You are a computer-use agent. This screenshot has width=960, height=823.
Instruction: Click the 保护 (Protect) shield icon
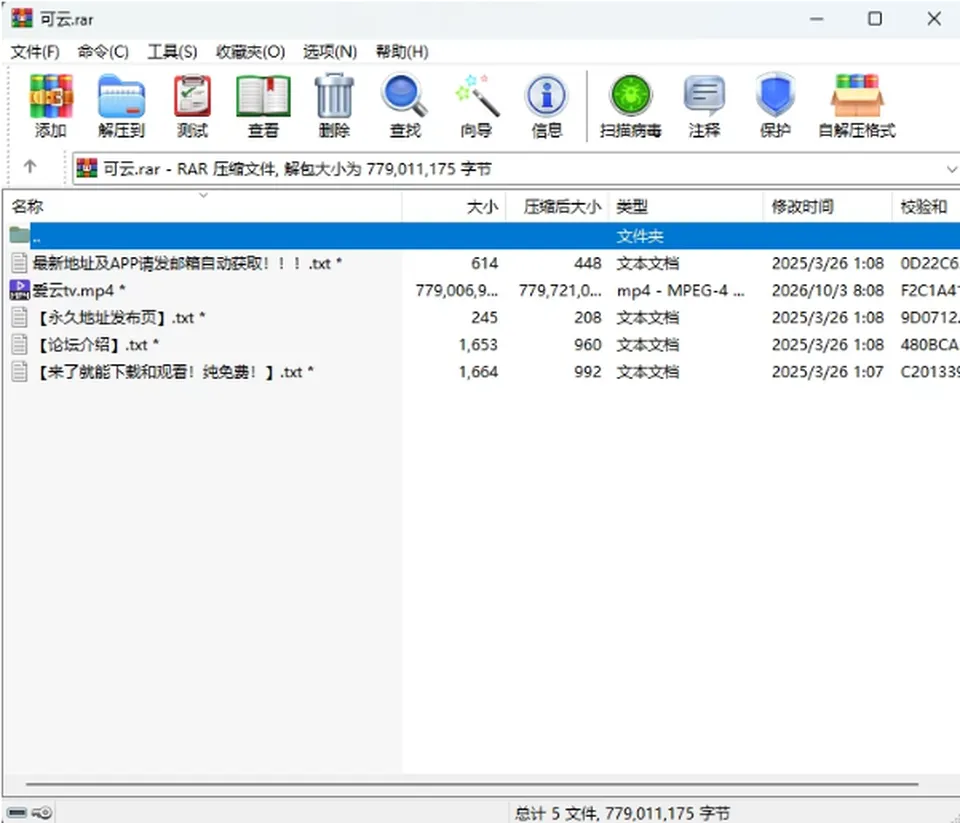point(775,95)
